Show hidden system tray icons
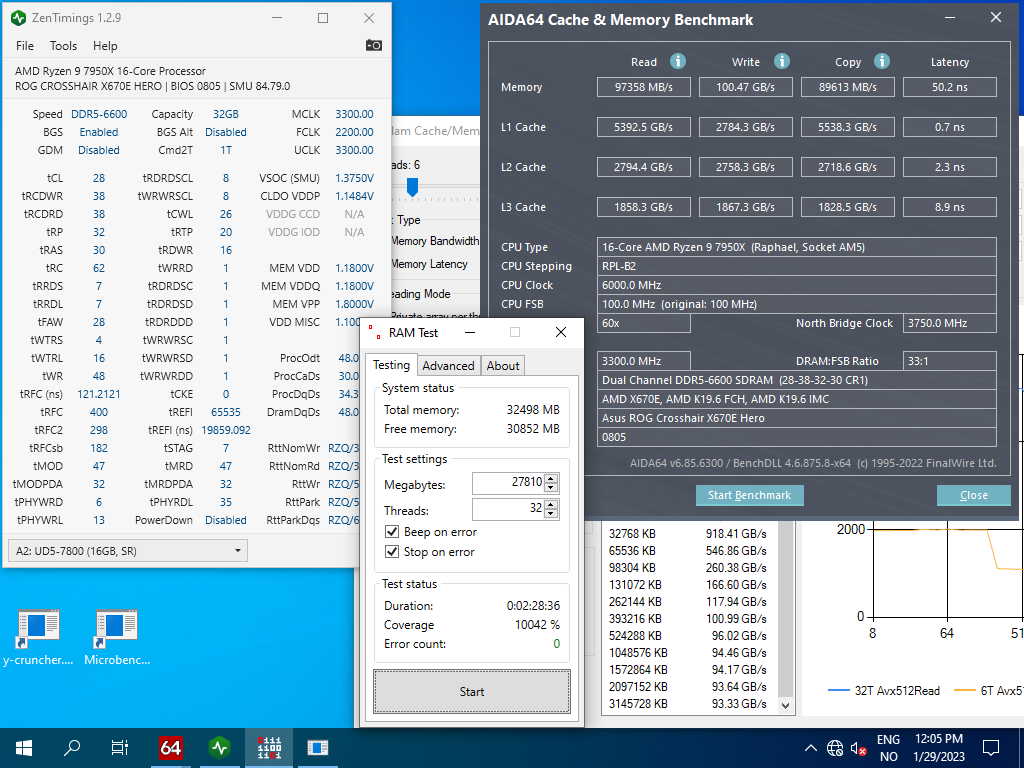Image resolution: width=1024 pixels, height=768 pixels. pyautogui.click(x=810, y=748)
